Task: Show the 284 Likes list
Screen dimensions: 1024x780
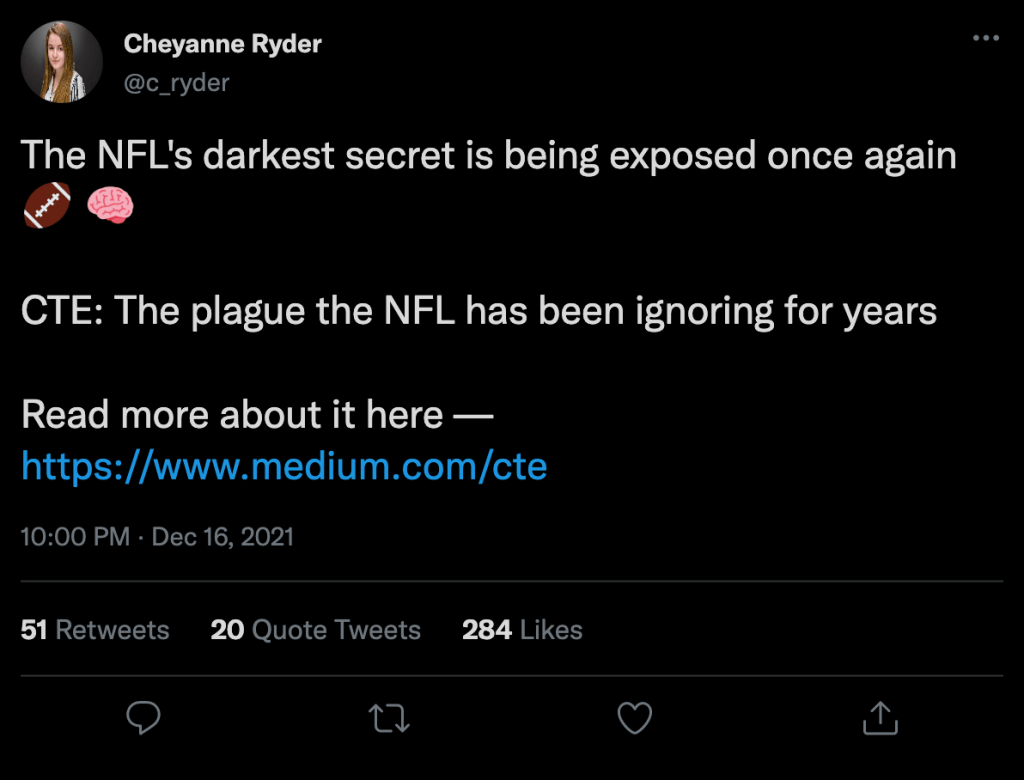Action: (522, 630)
